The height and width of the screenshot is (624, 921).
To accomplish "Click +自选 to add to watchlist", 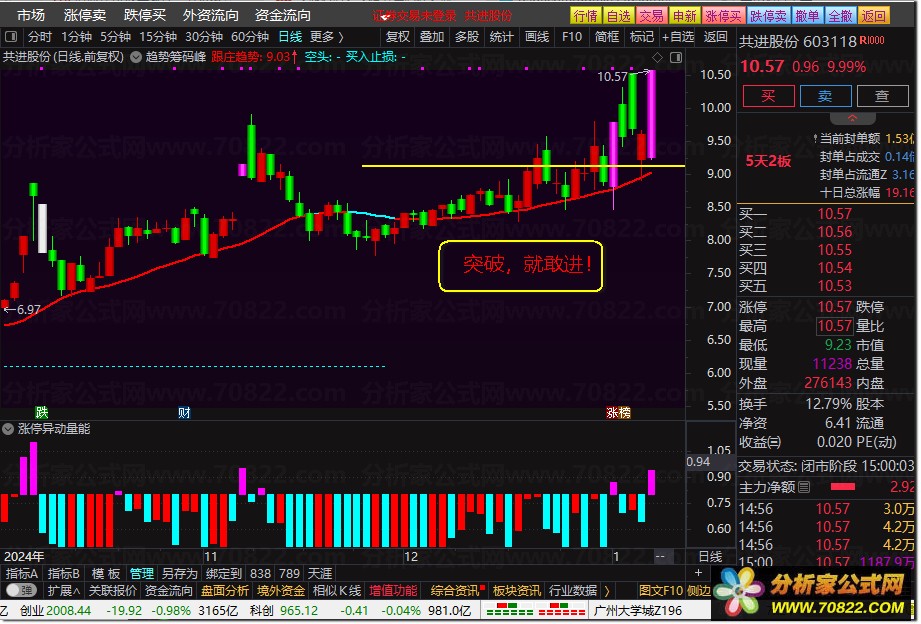I will pos(678,37).
